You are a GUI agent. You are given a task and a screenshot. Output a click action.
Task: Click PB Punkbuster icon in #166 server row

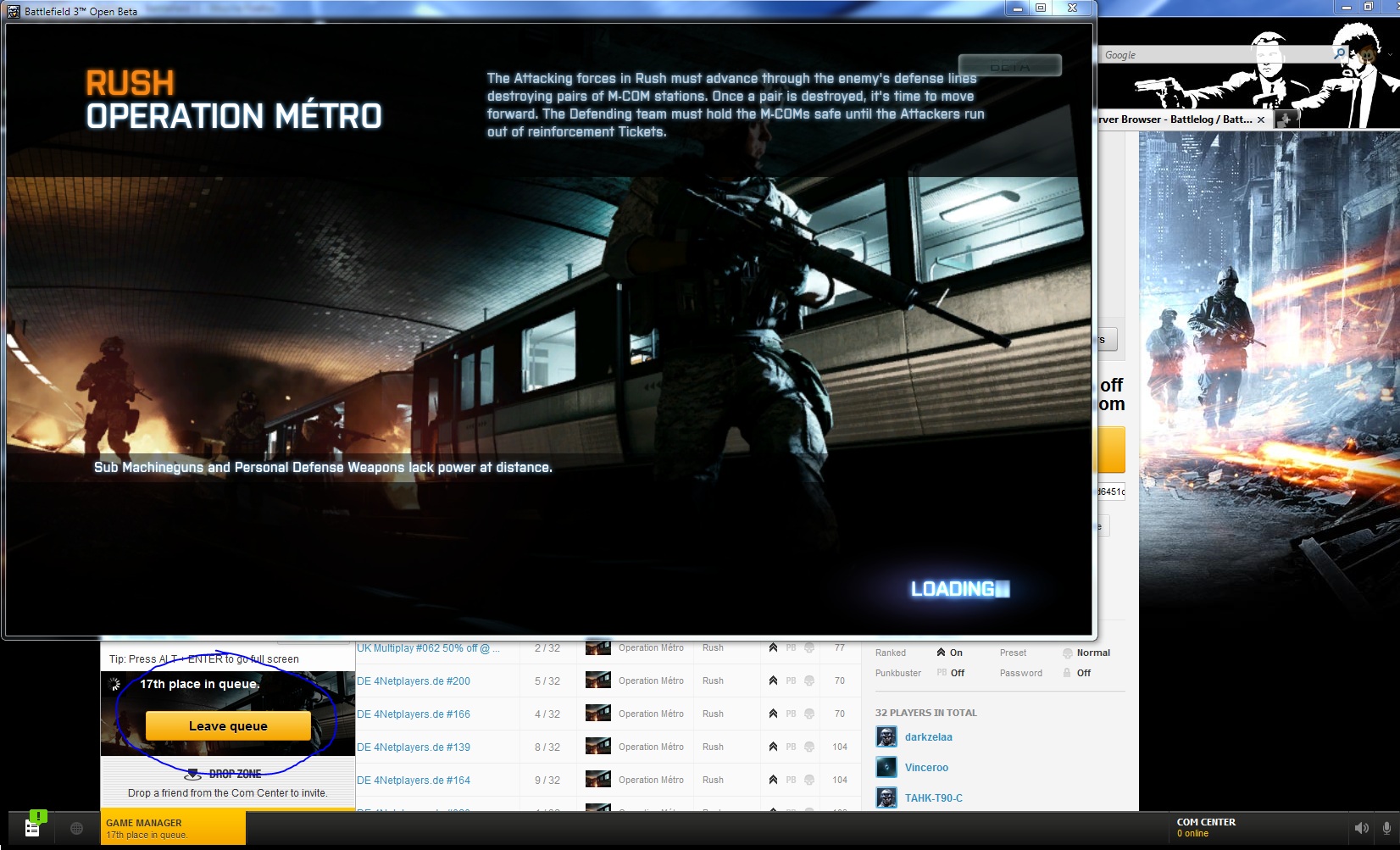[x=791, y=714]
